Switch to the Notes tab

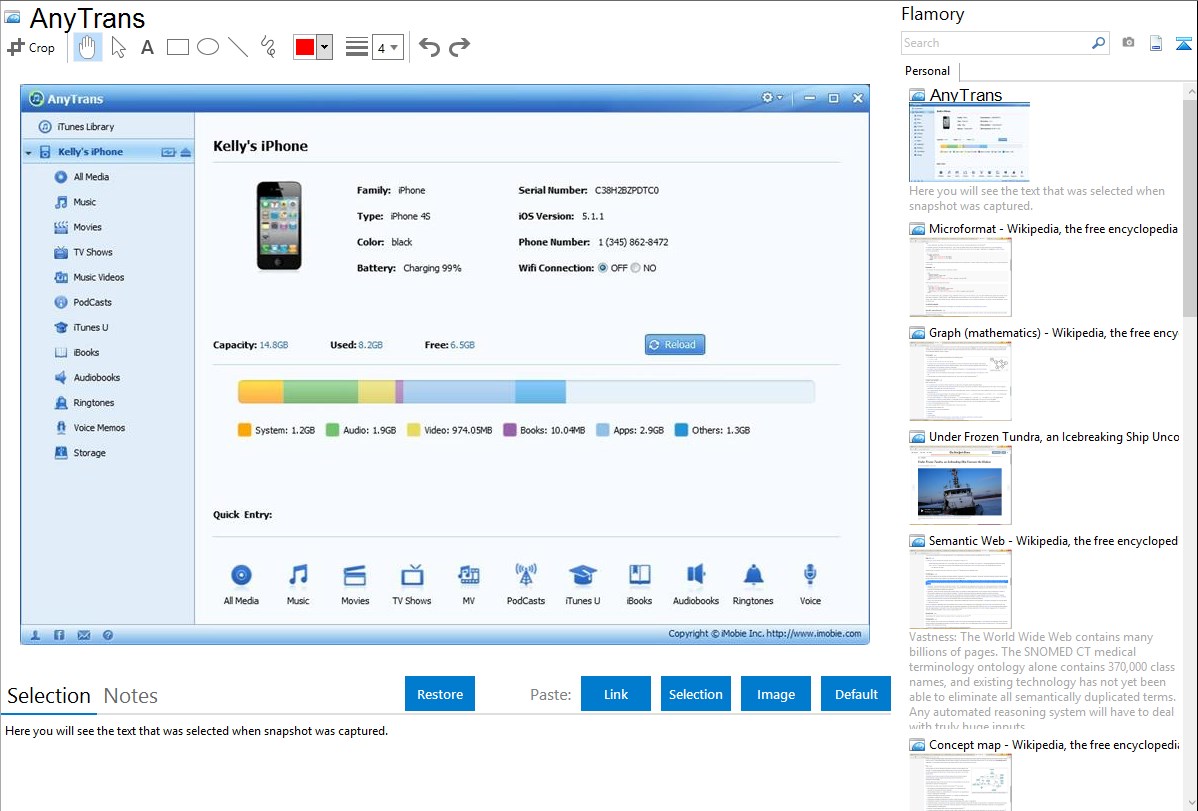[x=131, y=696]
